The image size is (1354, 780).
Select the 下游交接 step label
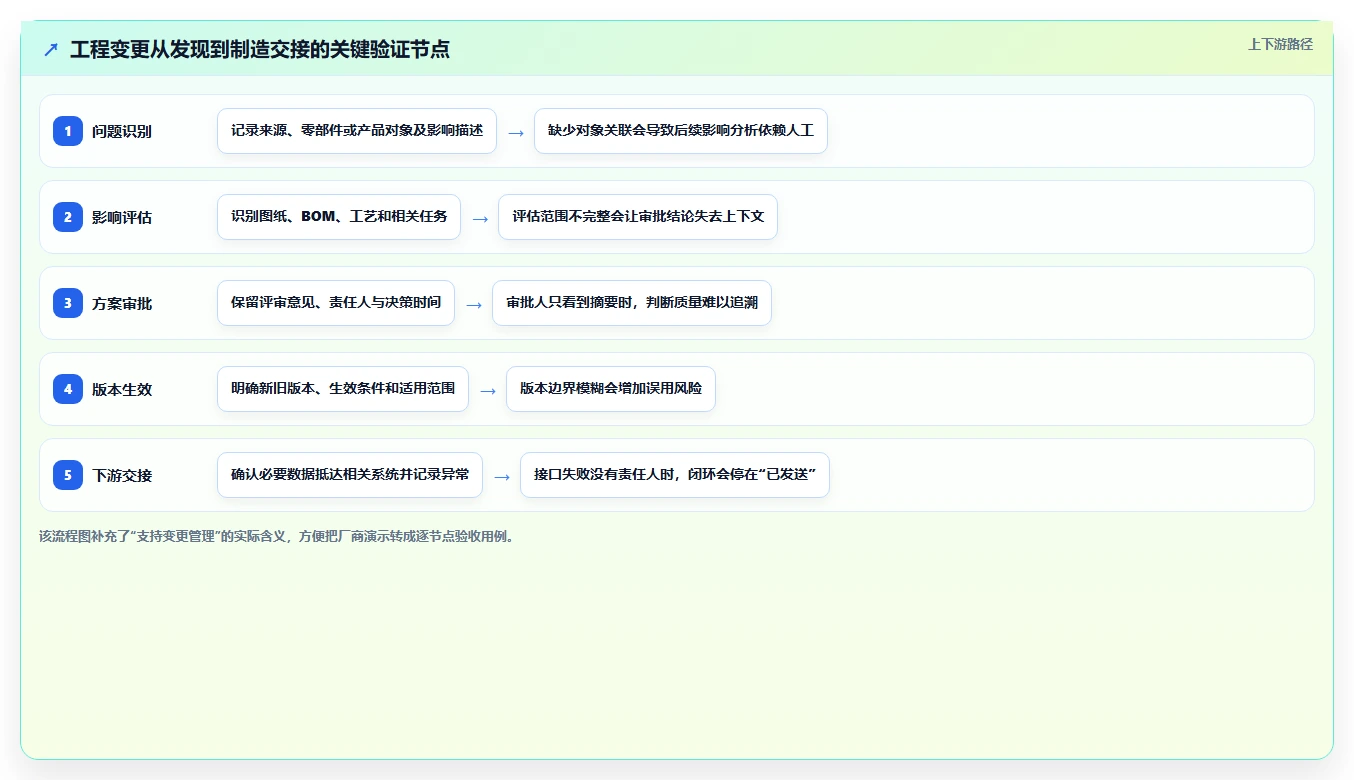click(122, 475)
